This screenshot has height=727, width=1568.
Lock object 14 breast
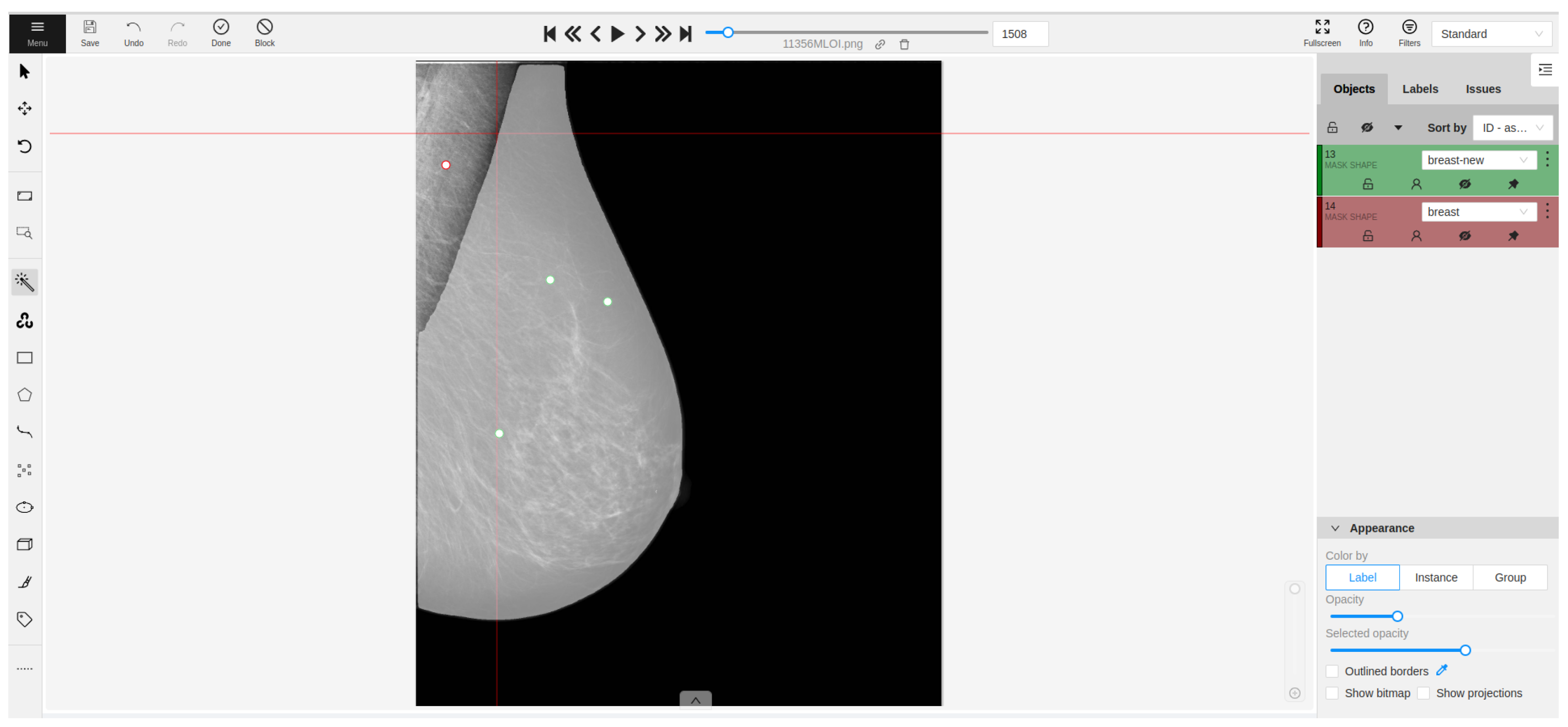(x=1368, y=236)
